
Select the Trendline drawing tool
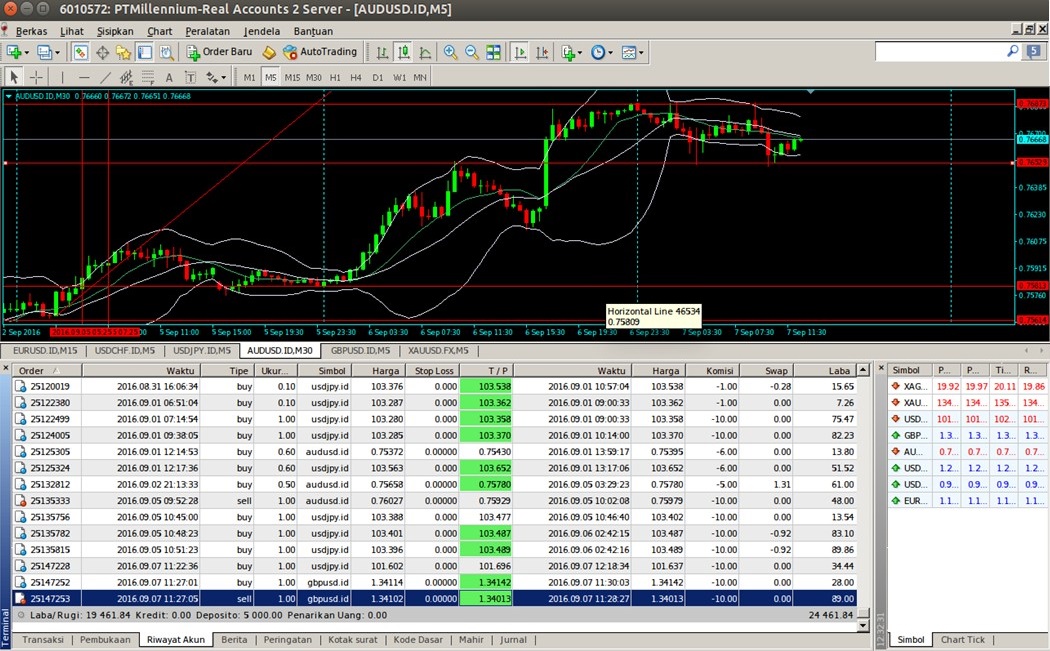(105, 78)
